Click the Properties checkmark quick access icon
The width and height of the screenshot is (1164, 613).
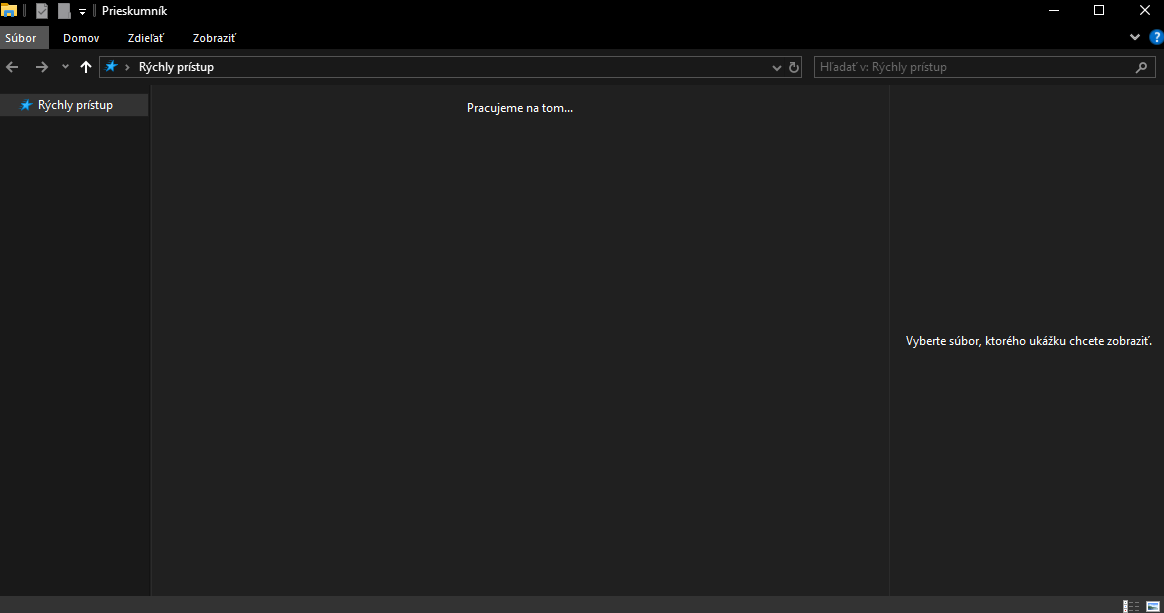click(42, 11)
